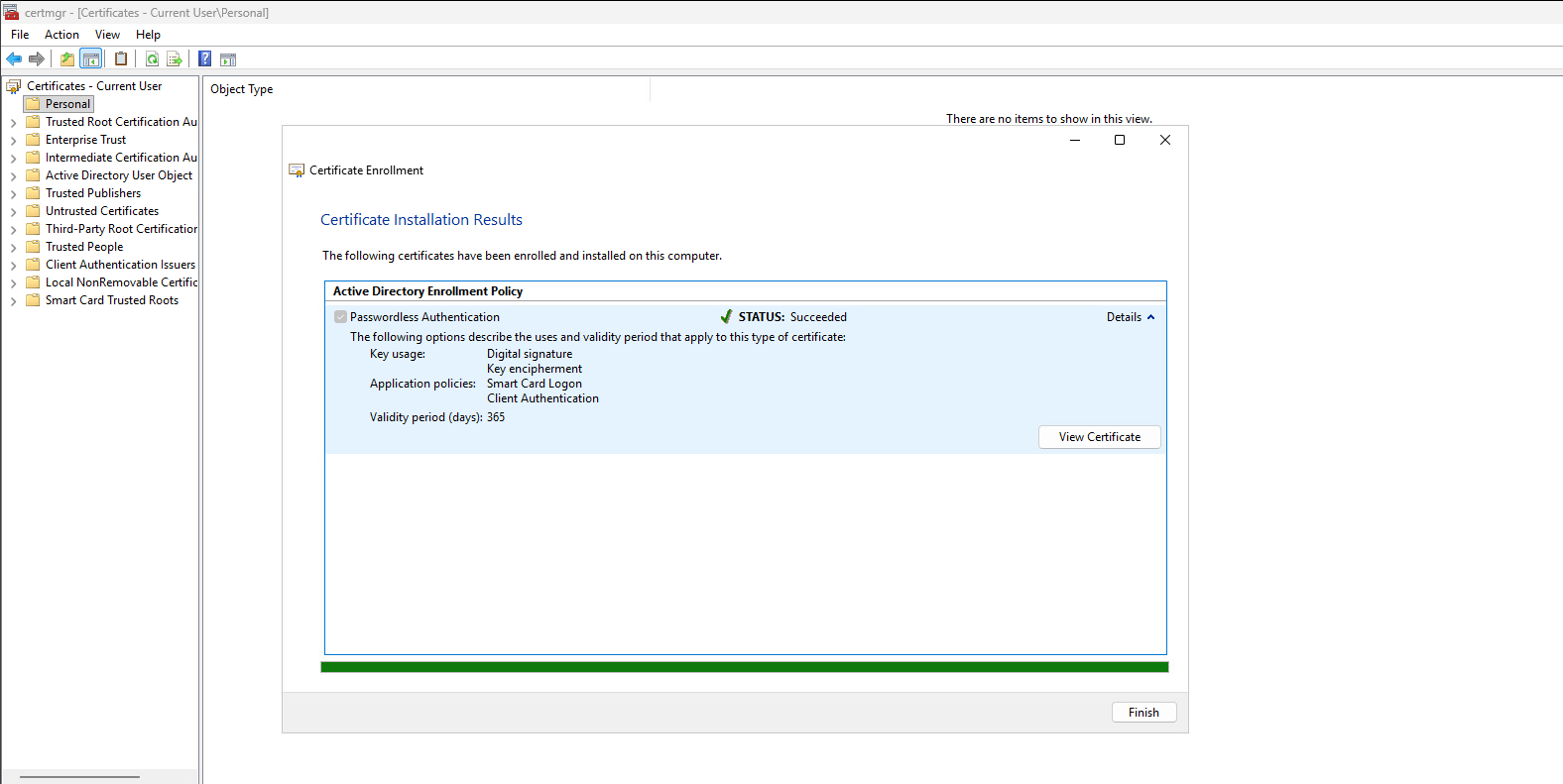
Task: Click the grey Forward arrow in the toolbar
Action: point(37,59)
